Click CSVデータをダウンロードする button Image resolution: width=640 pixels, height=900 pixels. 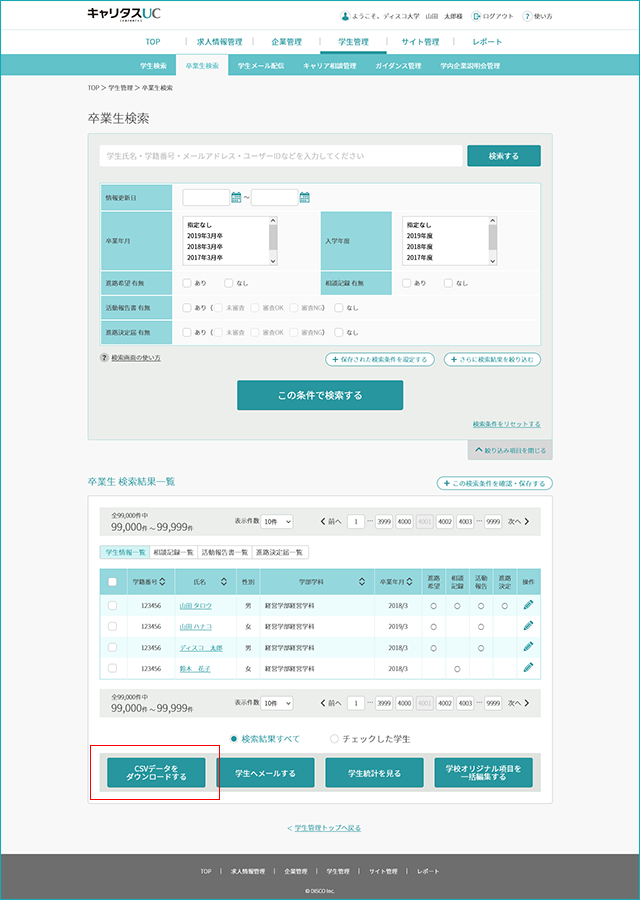point(156,773)
